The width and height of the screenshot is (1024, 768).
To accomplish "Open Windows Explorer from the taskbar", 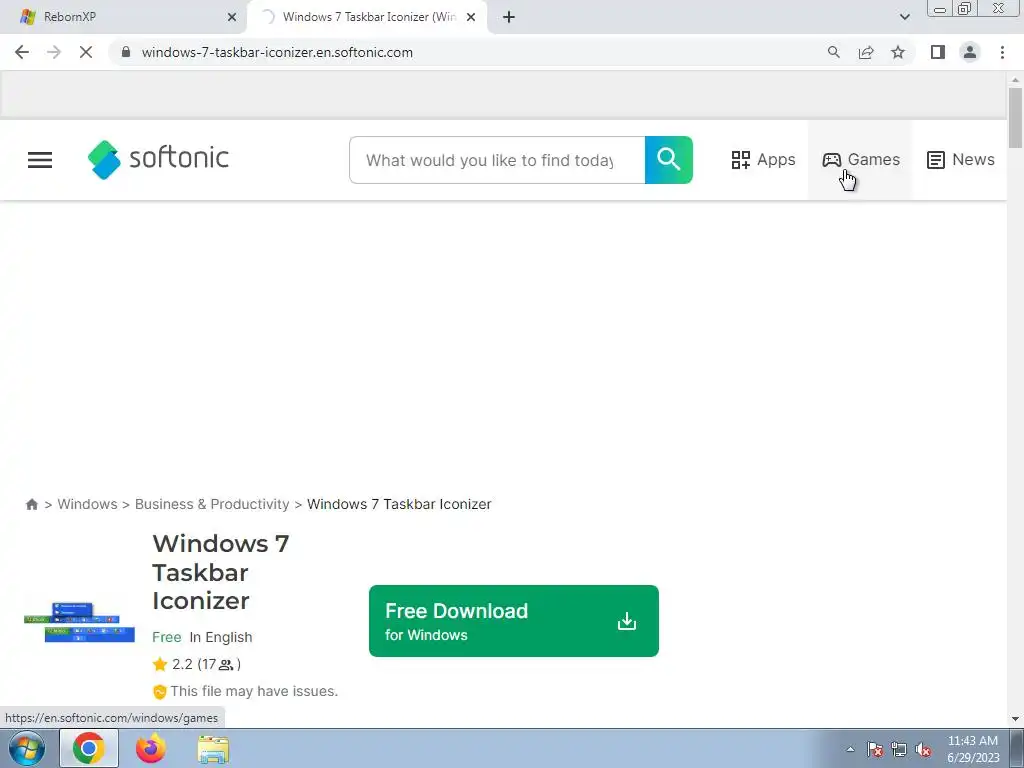I will (x=213, y=749).
